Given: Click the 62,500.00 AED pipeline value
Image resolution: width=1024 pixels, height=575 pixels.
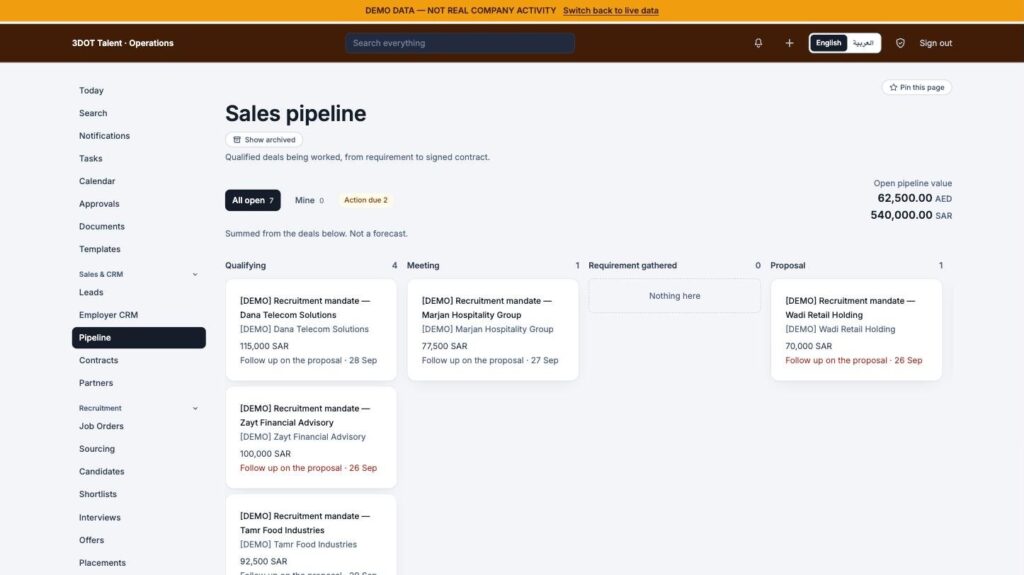Looking at the screenshot, I should 914,198.
